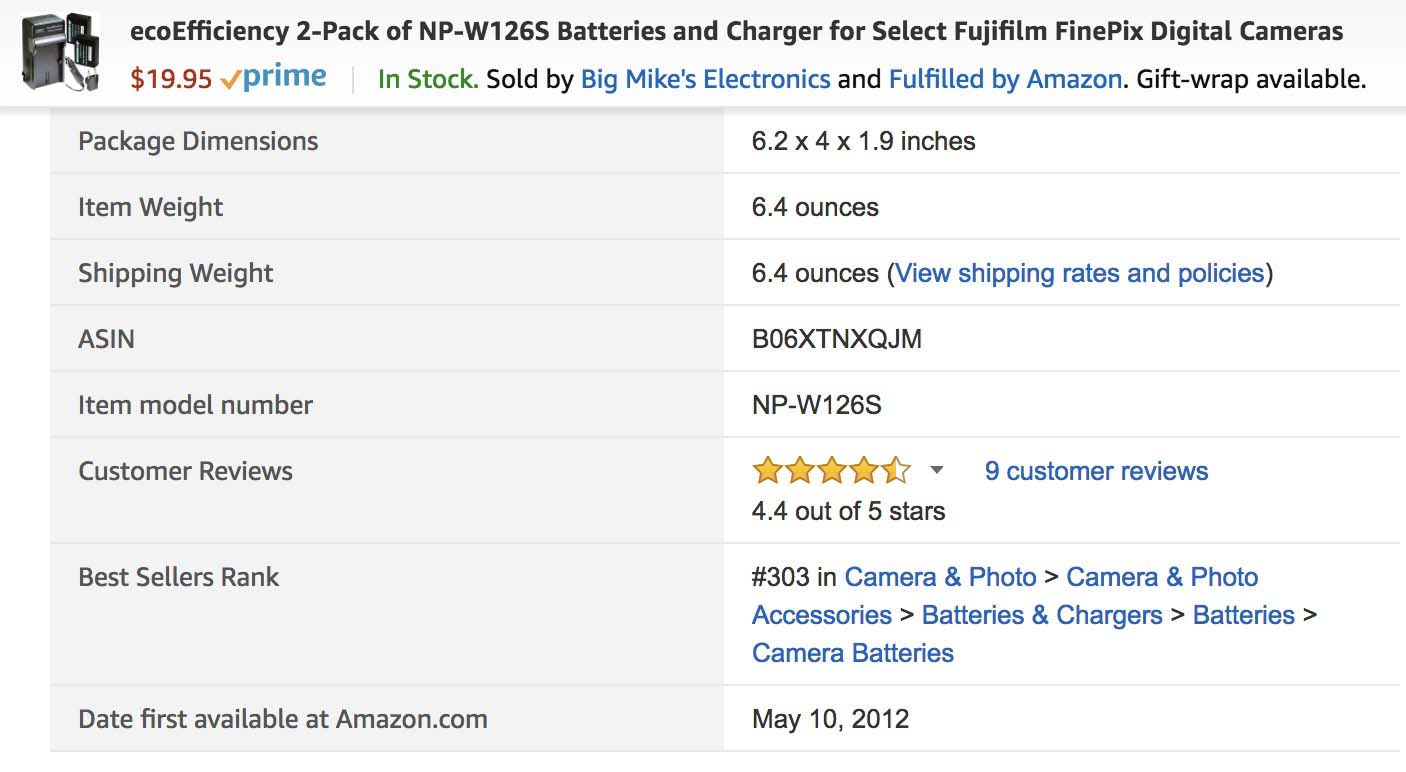Click the $19.95 price
The width and height of the screenshot is (1406, 772).
point(171,79)
